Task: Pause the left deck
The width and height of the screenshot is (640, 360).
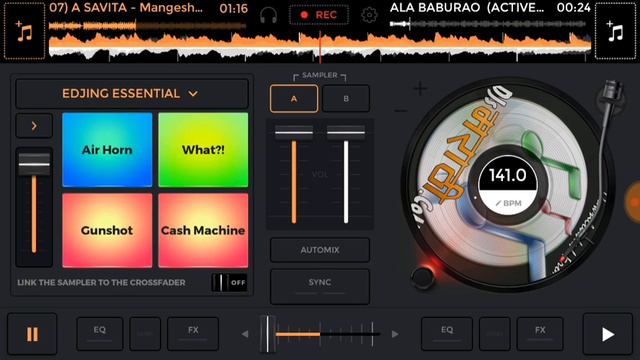Action: pyautogui.click(x=32, y=334)
